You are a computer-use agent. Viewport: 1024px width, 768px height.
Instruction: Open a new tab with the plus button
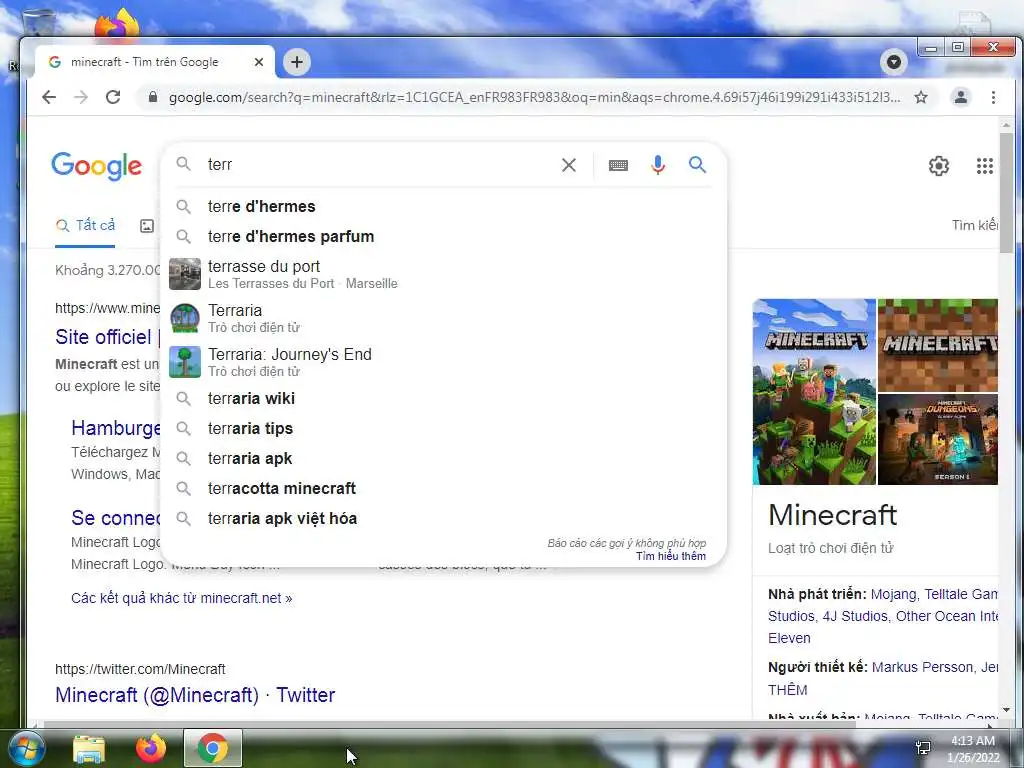point(296,62)
